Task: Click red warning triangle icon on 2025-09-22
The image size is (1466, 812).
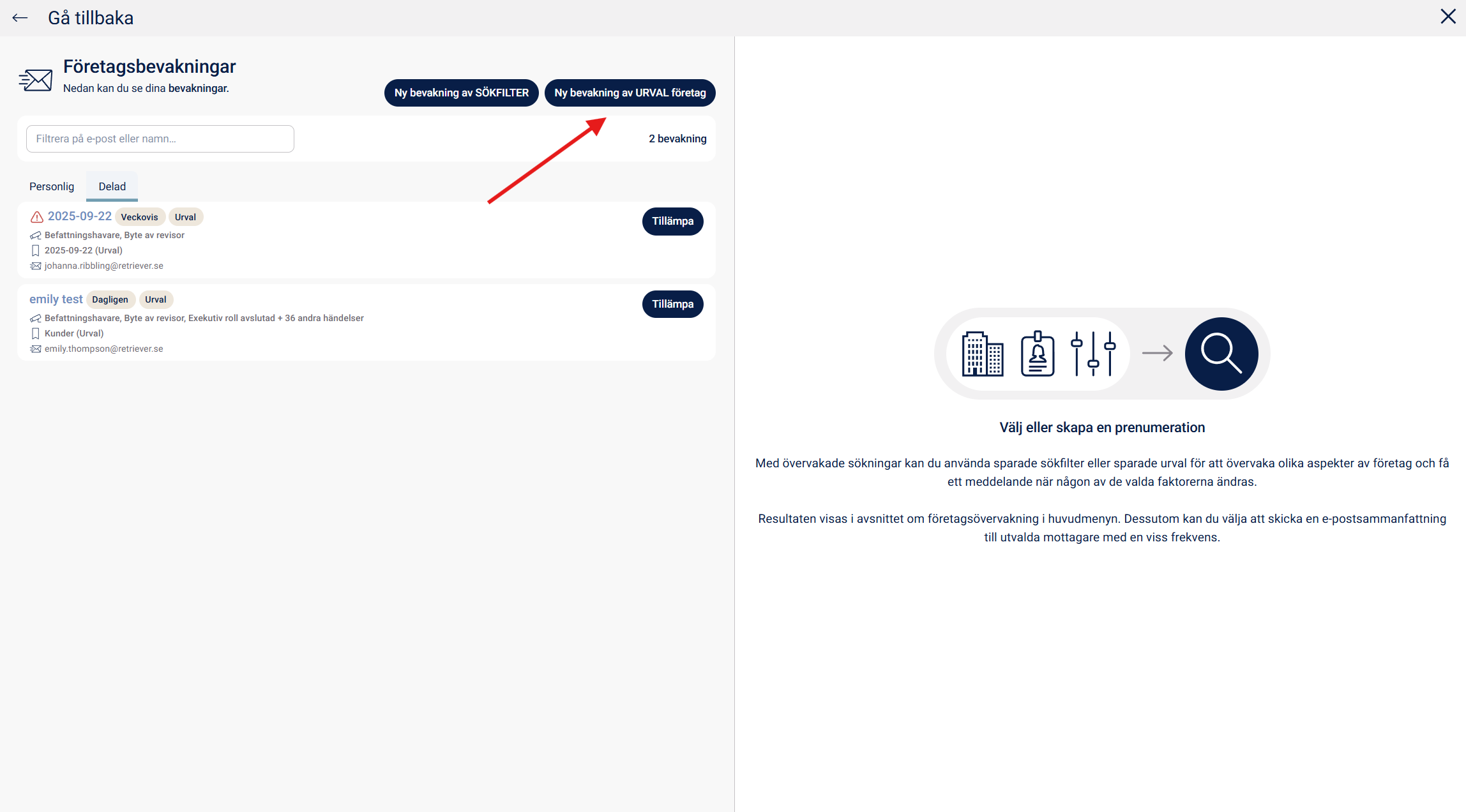Action: point(37,217)
